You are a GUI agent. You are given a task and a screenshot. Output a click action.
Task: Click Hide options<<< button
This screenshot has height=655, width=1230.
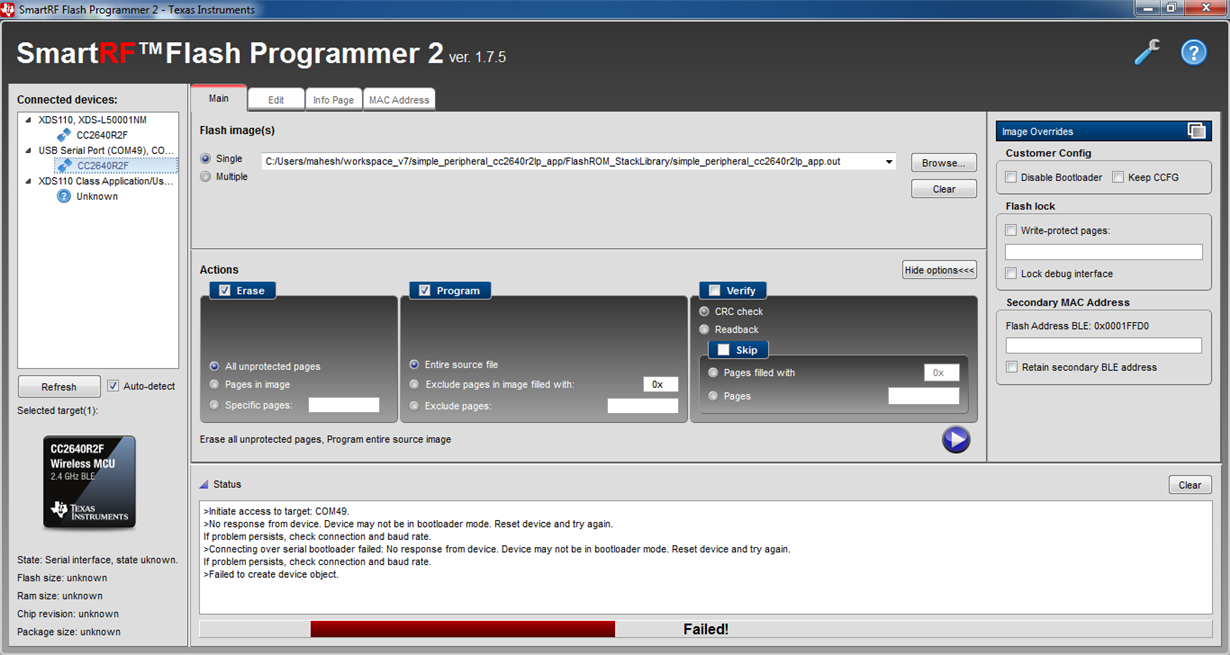[x=939, y=270]
